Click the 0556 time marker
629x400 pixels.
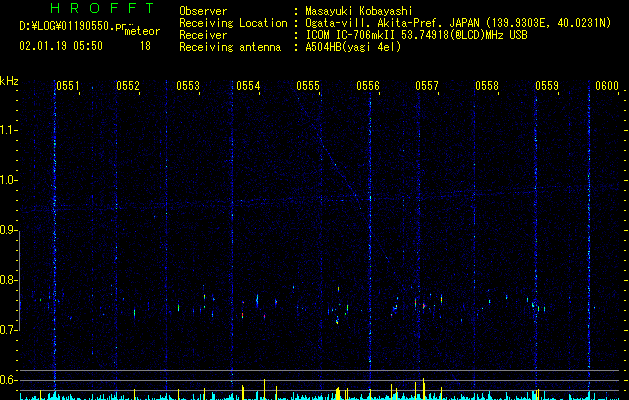368,86
